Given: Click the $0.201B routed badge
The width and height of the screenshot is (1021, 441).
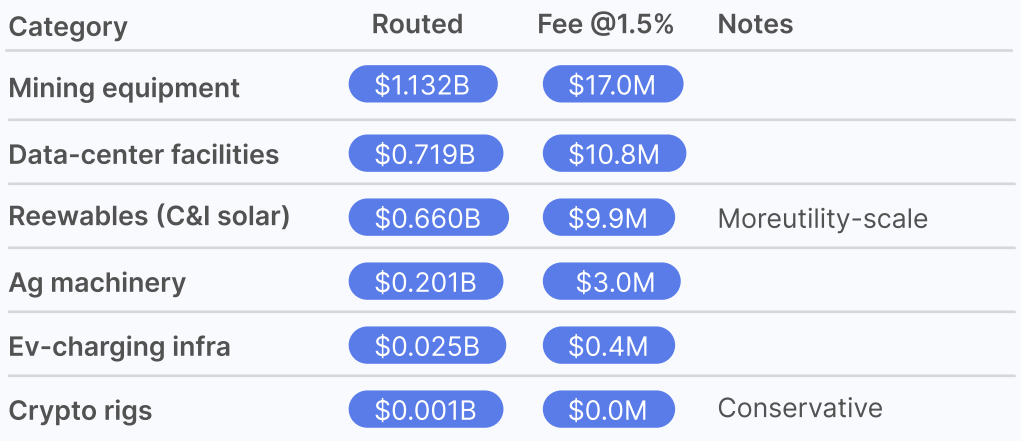Looking at the screenshot, I should click(425, 282).
